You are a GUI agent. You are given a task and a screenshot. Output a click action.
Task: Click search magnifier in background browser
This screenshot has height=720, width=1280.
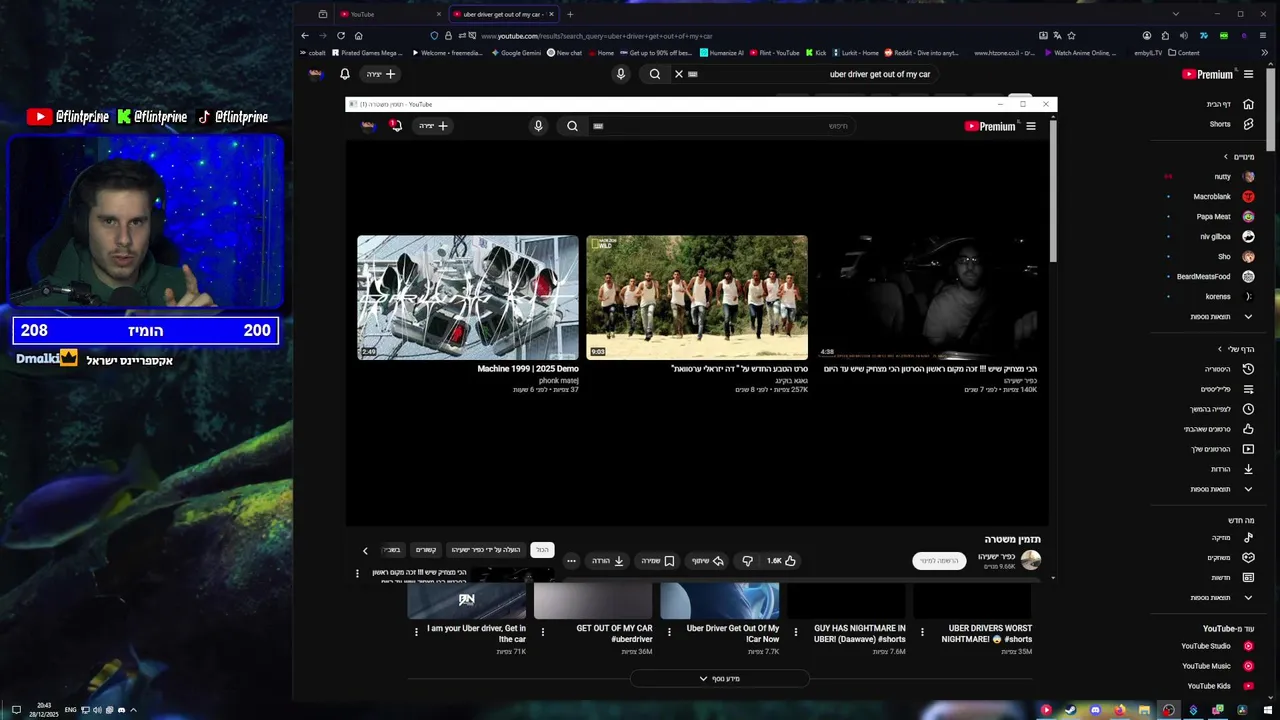(x=655, y=74)
